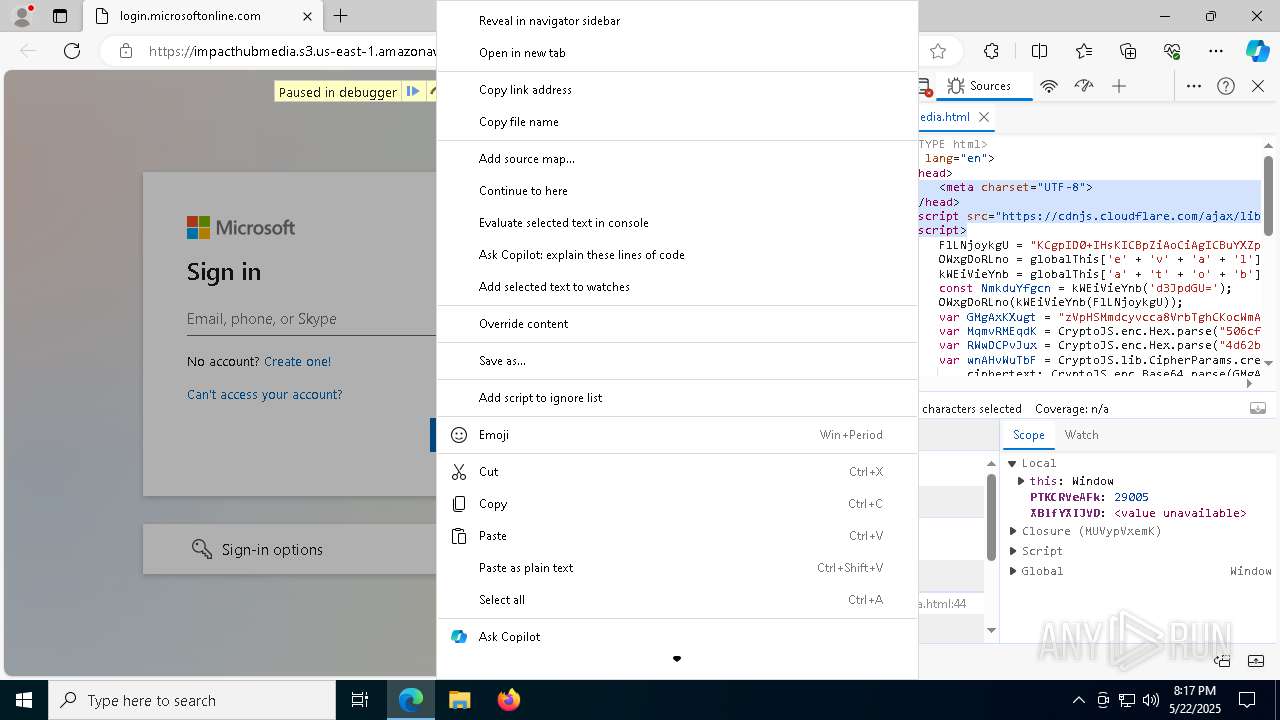Choose Copy file name
Viewport: 1280px width, 720px height.
(x=677, y=122)
